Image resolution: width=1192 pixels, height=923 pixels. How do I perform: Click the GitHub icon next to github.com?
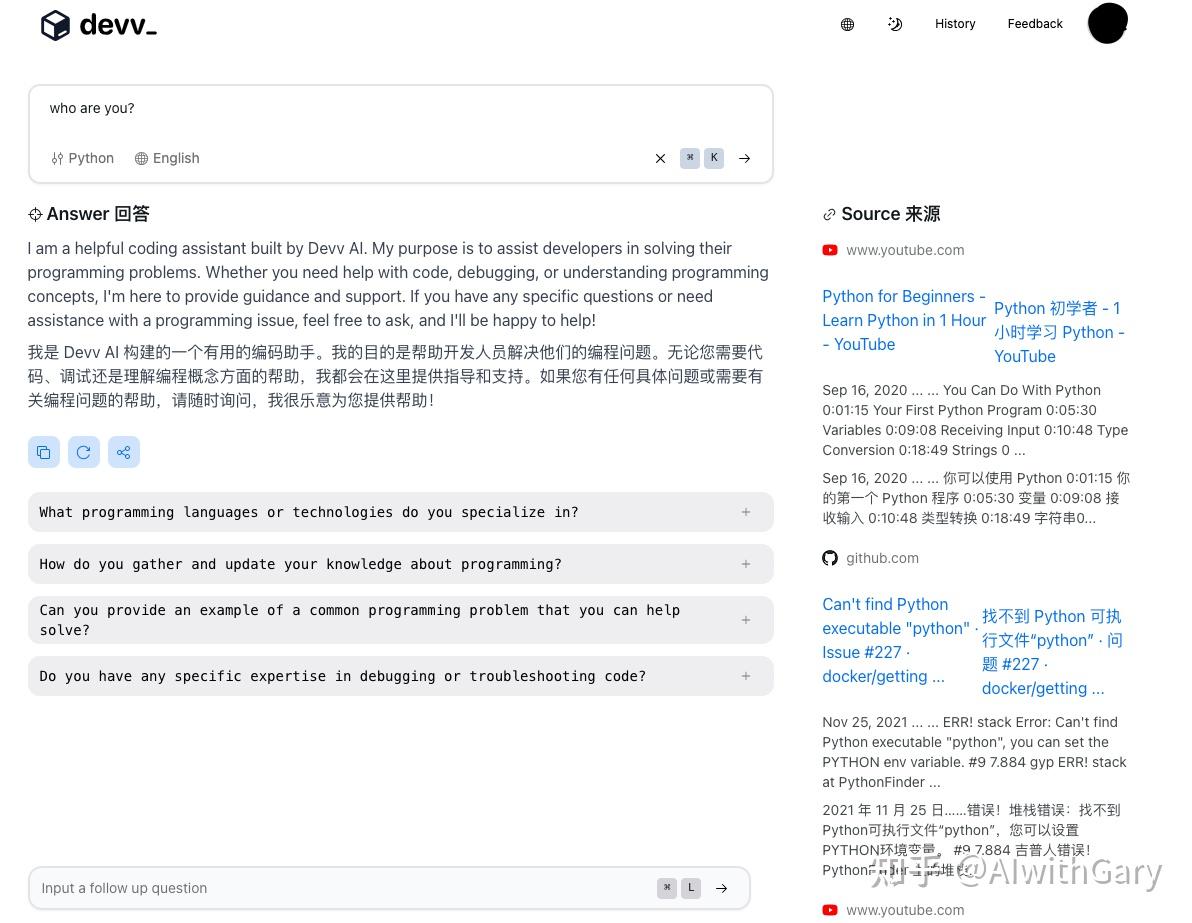click(x=830, y=558)
